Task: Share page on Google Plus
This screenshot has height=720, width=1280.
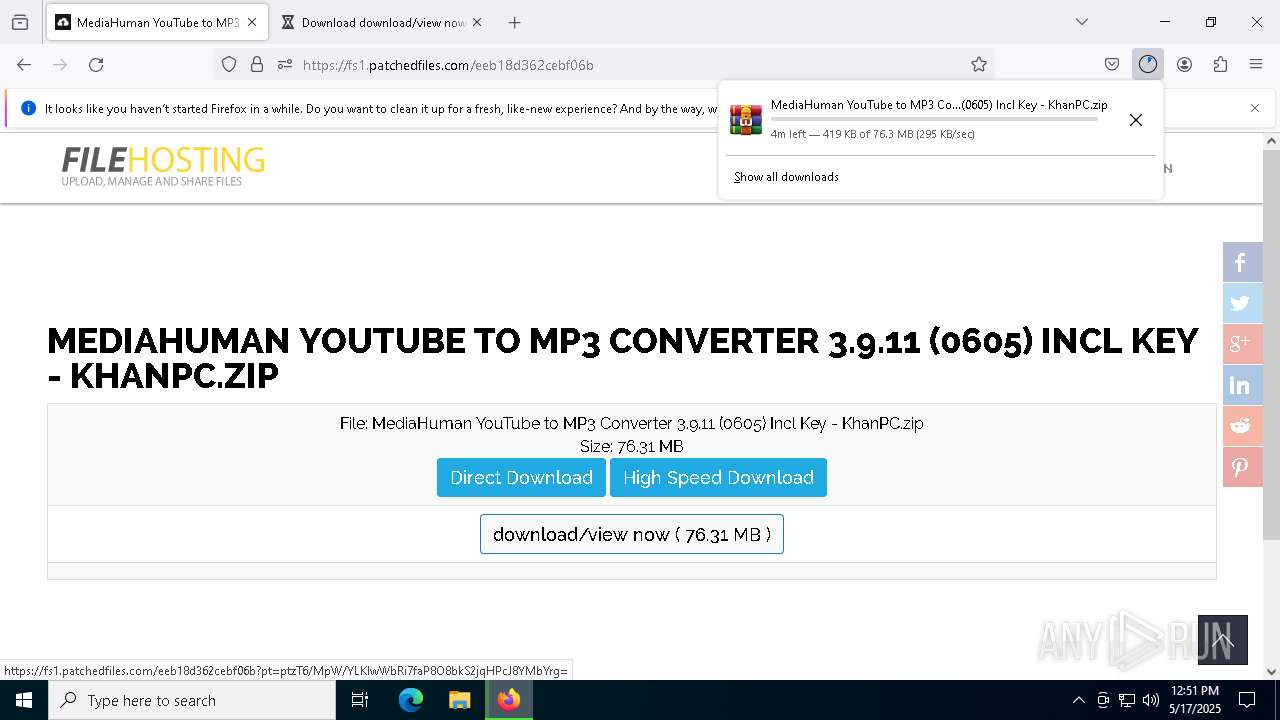Action: [1242, 344]
